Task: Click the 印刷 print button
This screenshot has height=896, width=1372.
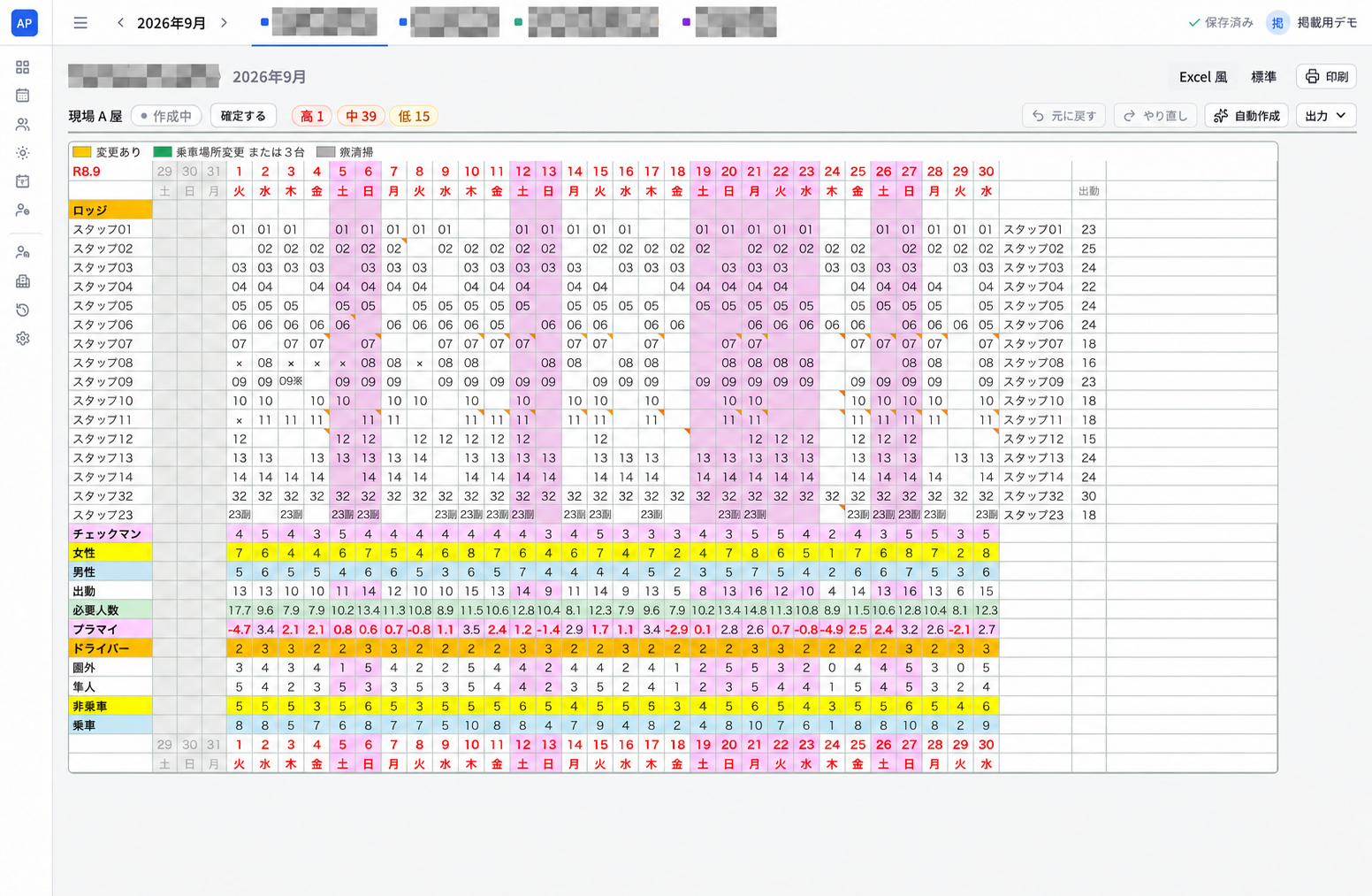Action: click(1327, 77)
